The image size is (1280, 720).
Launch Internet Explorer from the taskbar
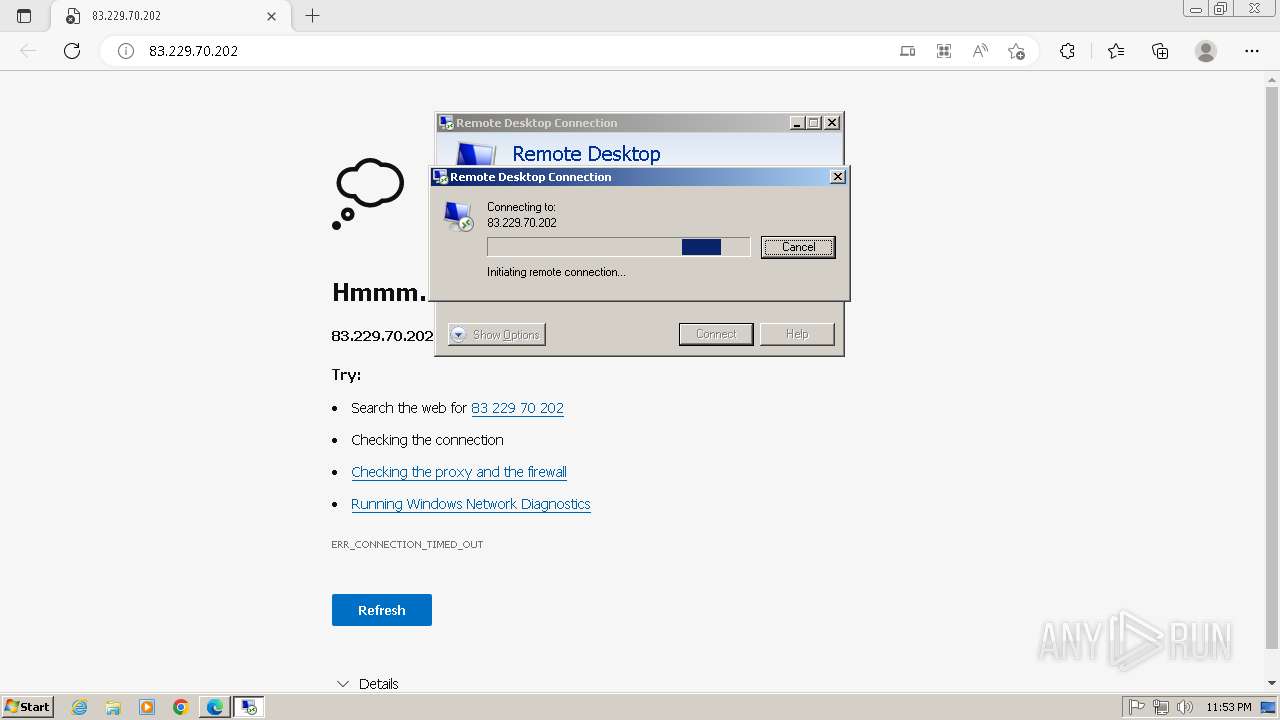pyautogui.click(x=80, y=707)
